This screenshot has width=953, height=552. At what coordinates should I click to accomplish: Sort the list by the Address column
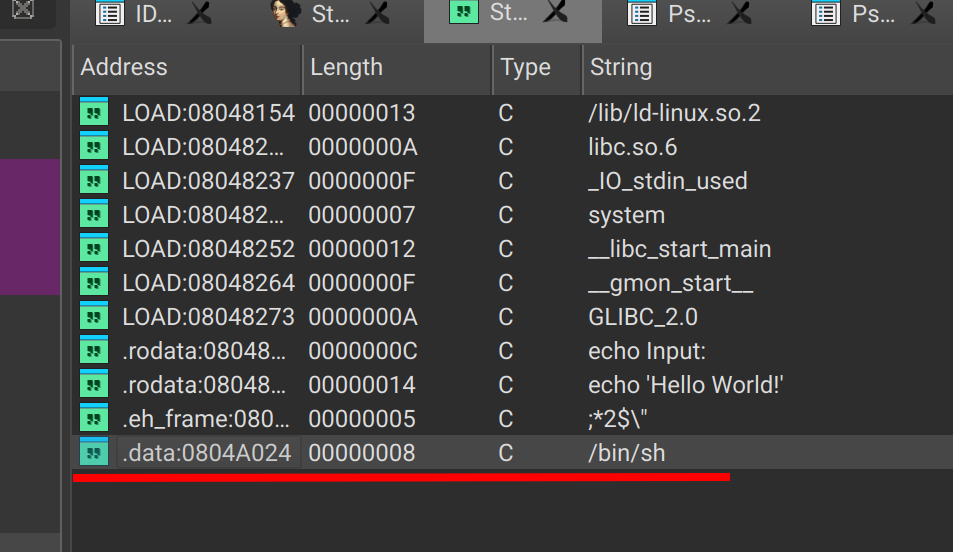click(124, 68)
